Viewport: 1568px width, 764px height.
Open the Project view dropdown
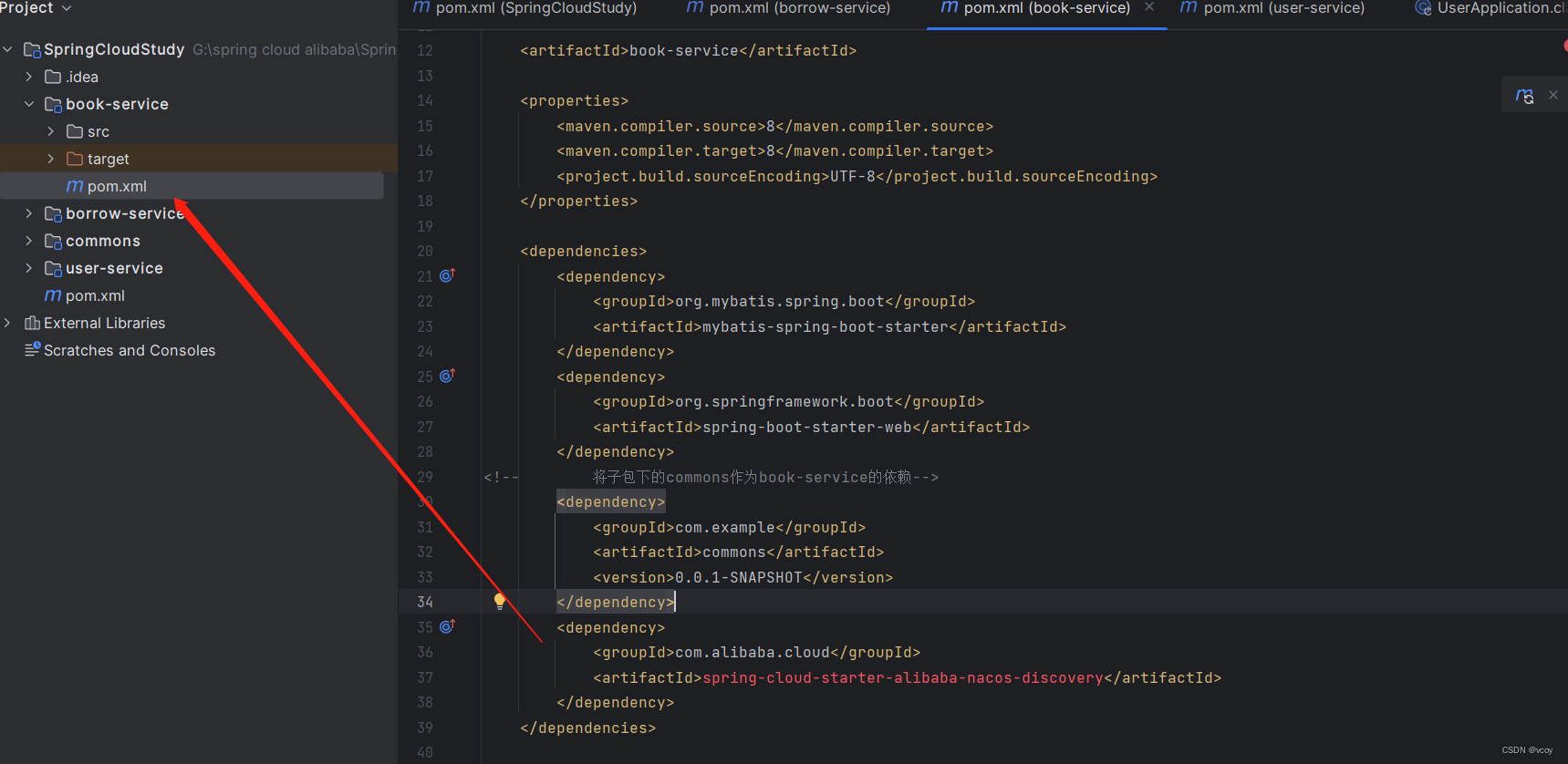point(35,7)
